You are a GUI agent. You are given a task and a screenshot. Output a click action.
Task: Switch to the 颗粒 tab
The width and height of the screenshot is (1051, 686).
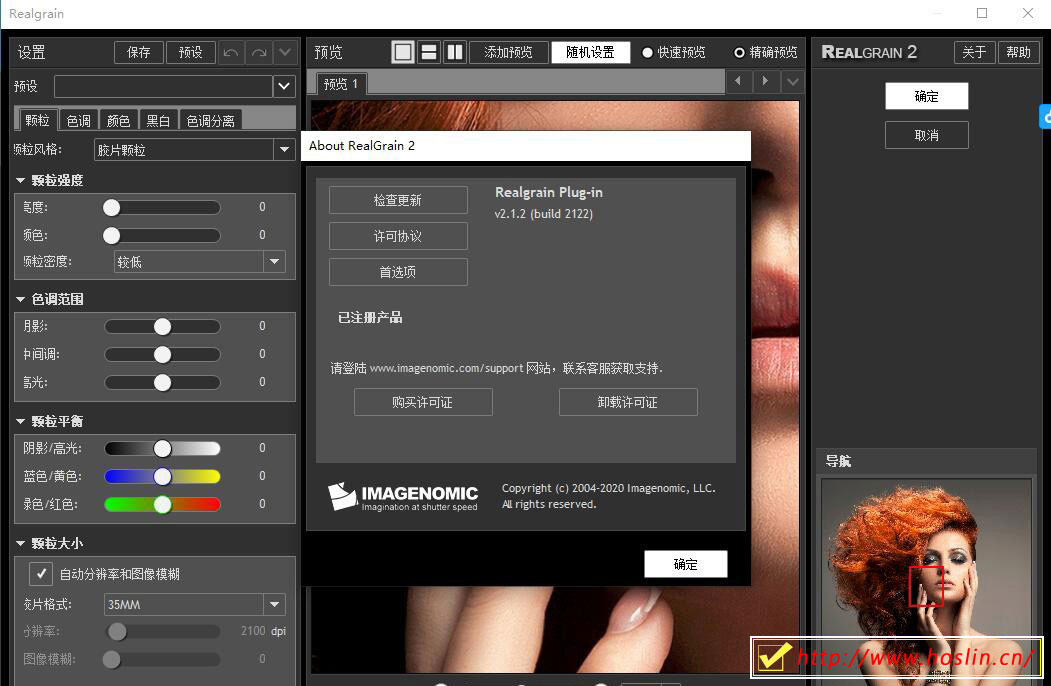pos(38,120)
